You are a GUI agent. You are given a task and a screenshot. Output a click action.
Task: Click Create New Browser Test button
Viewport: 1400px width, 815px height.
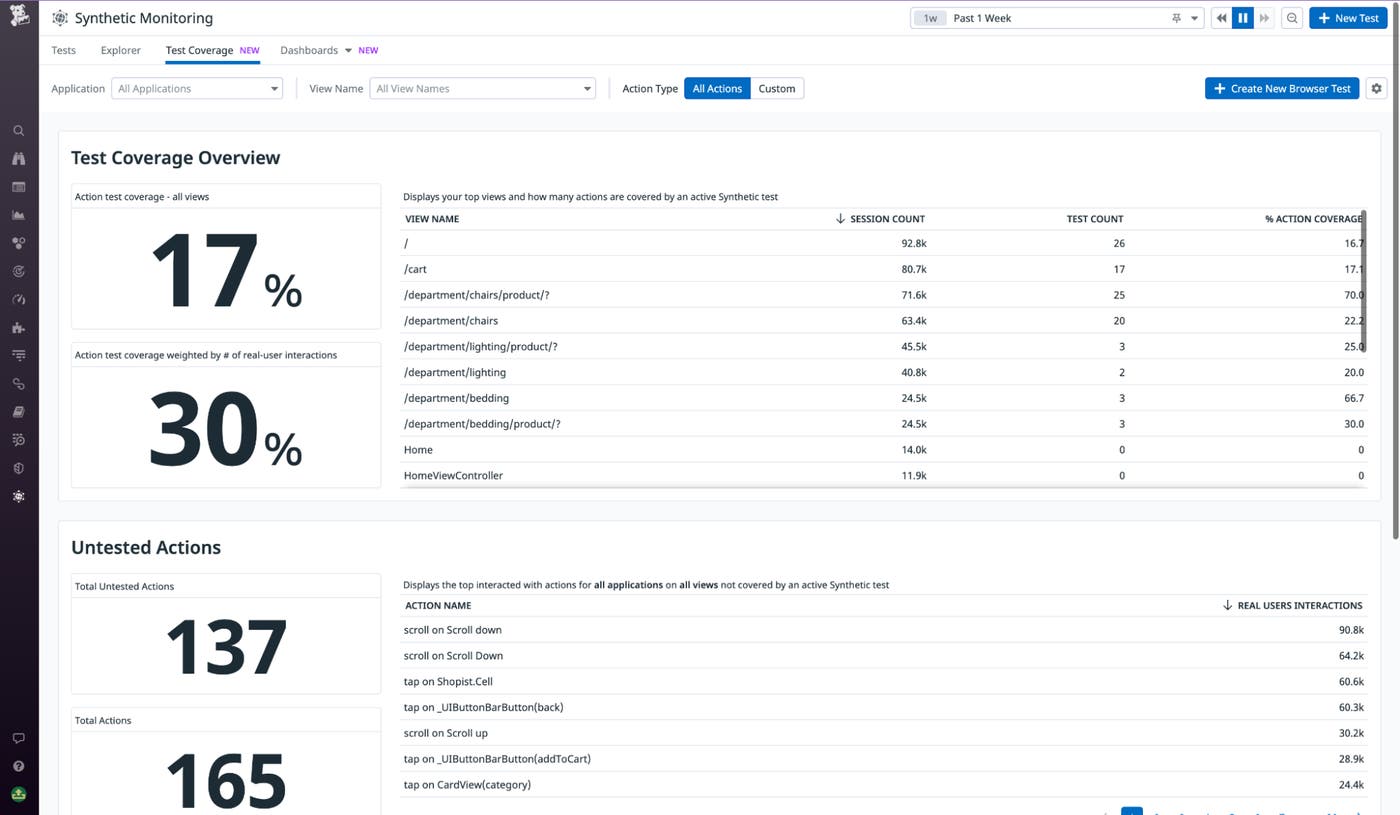coord(1282,88)
